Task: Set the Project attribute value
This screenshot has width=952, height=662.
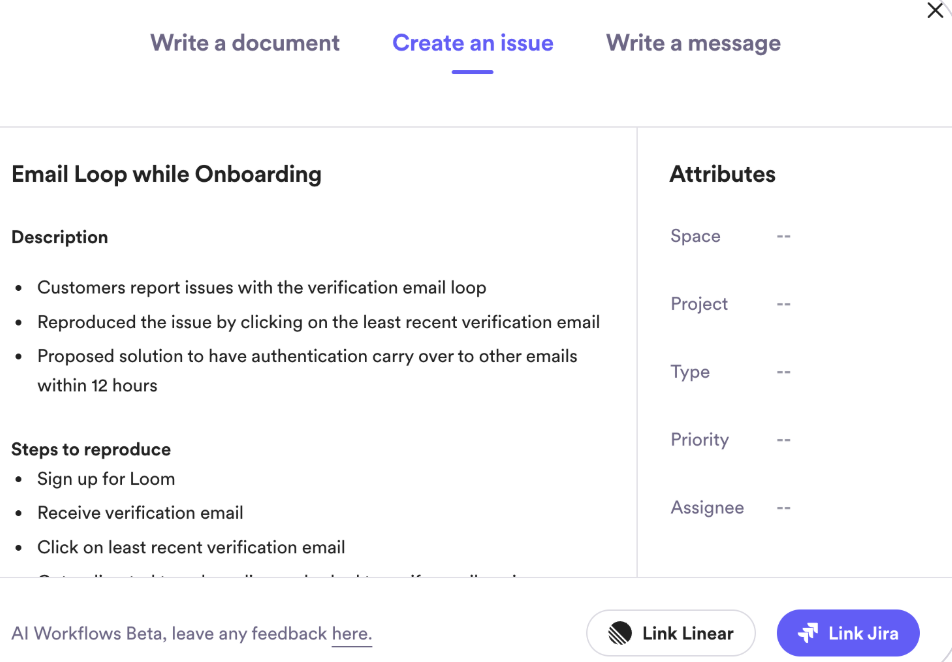Action: pyautogui.click(x=783, y=304)
